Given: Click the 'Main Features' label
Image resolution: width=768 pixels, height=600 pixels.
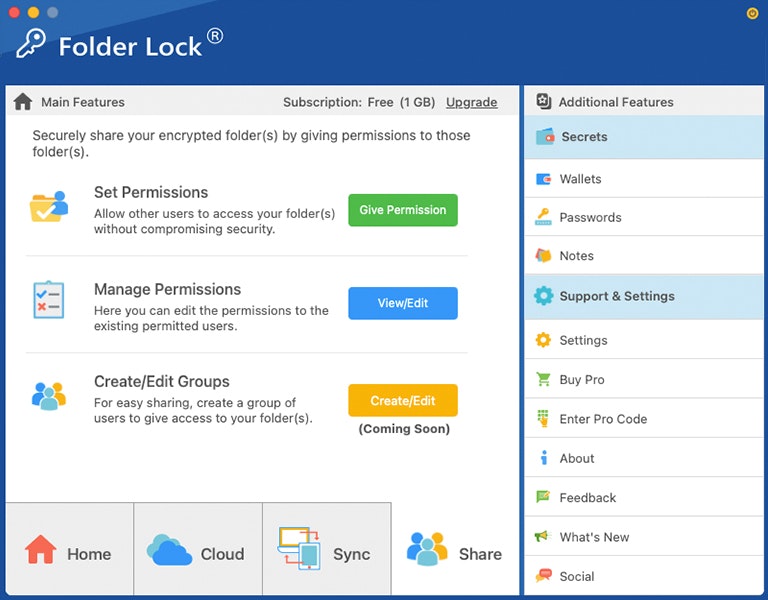Looking at the screenshot, I should point(83,102).
